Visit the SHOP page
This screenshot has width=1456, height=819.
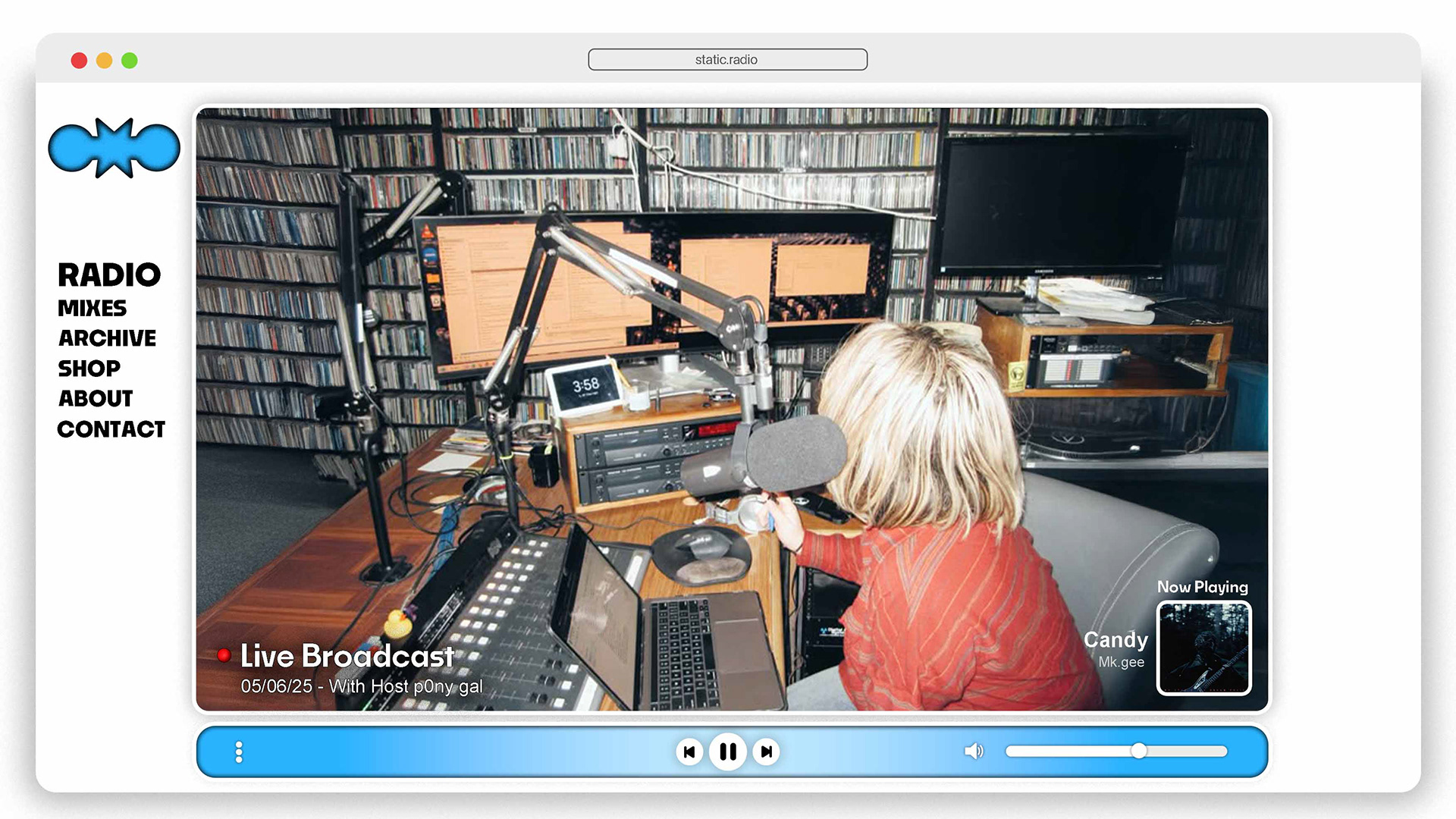(89, 369)
